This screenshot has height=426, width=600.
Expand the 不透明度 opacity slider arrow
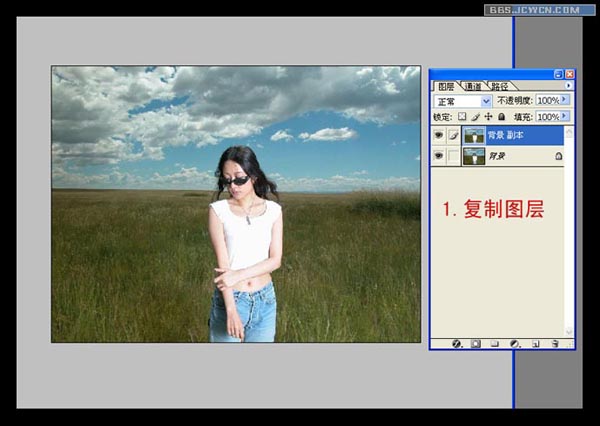click(x=566, y=101)
